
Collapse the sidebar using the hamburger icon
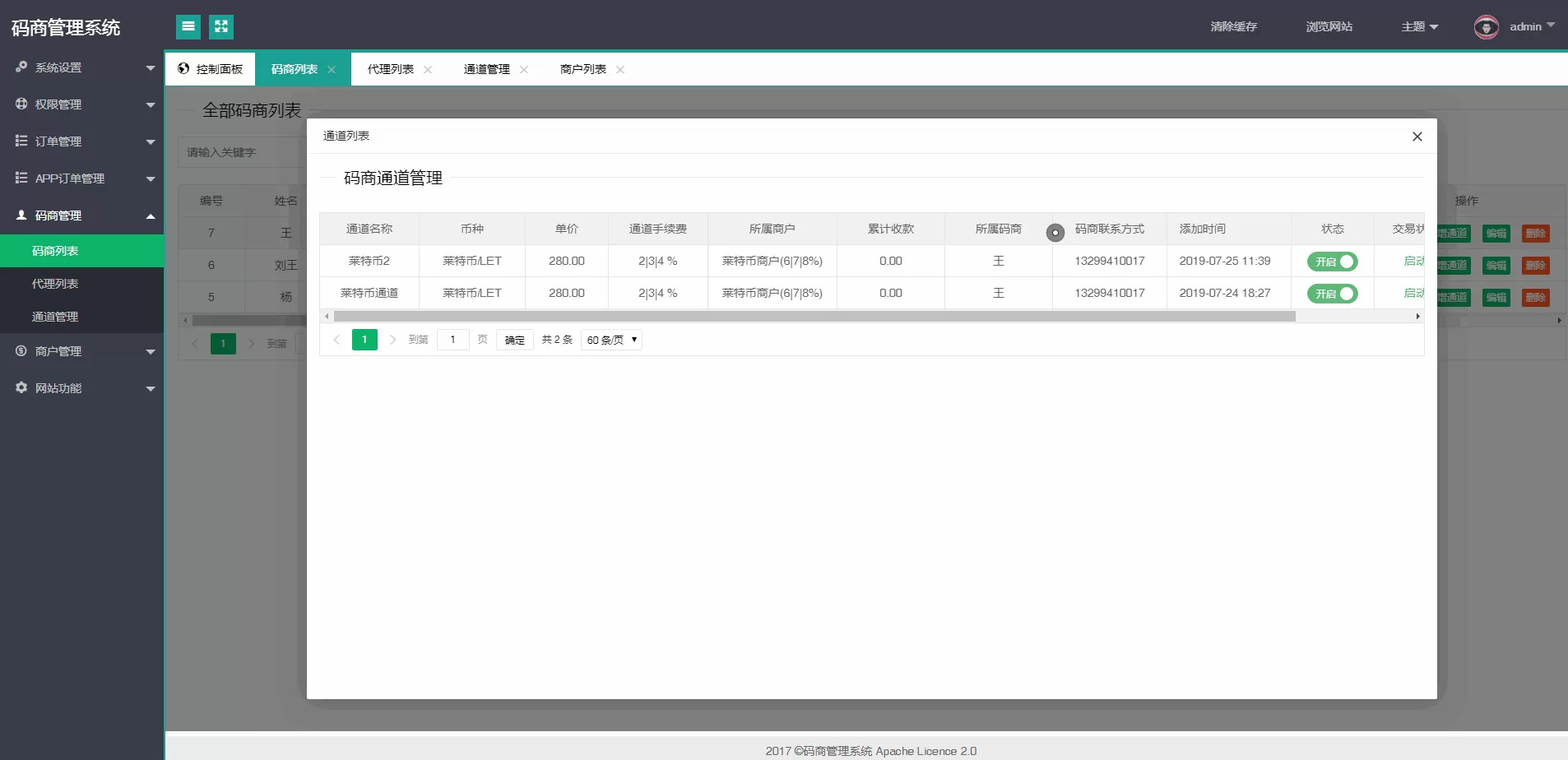(x=188, y=26)
